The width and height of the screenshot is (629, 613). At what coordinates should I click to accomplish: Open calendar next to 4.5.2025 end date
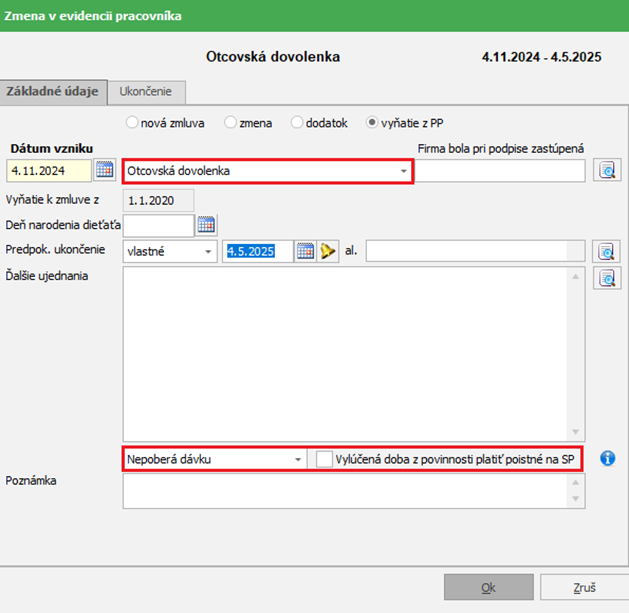(x=305, y=252)
